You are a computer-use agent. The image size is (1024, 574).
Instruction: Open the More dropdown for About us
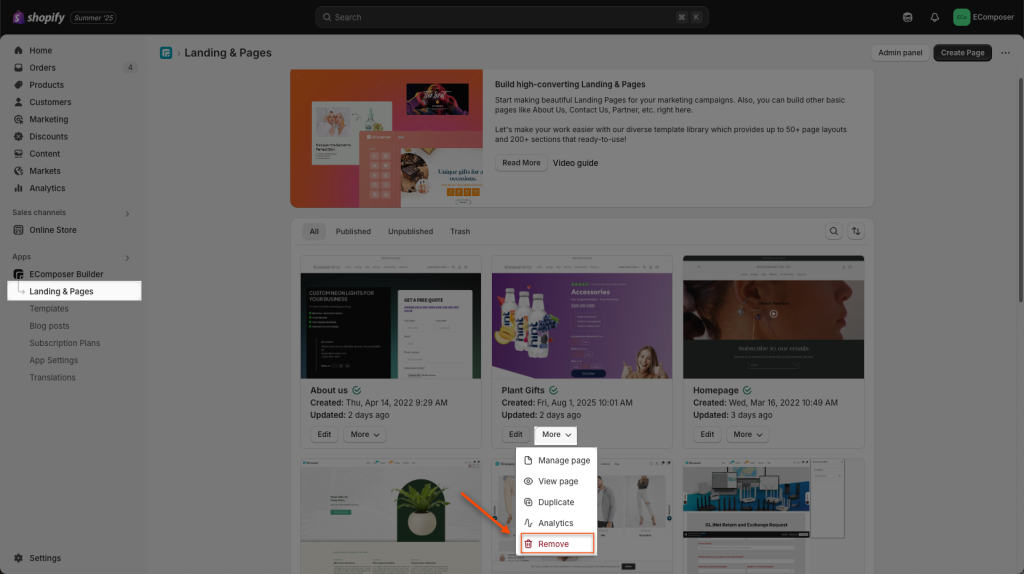click(x=364, y=434)
